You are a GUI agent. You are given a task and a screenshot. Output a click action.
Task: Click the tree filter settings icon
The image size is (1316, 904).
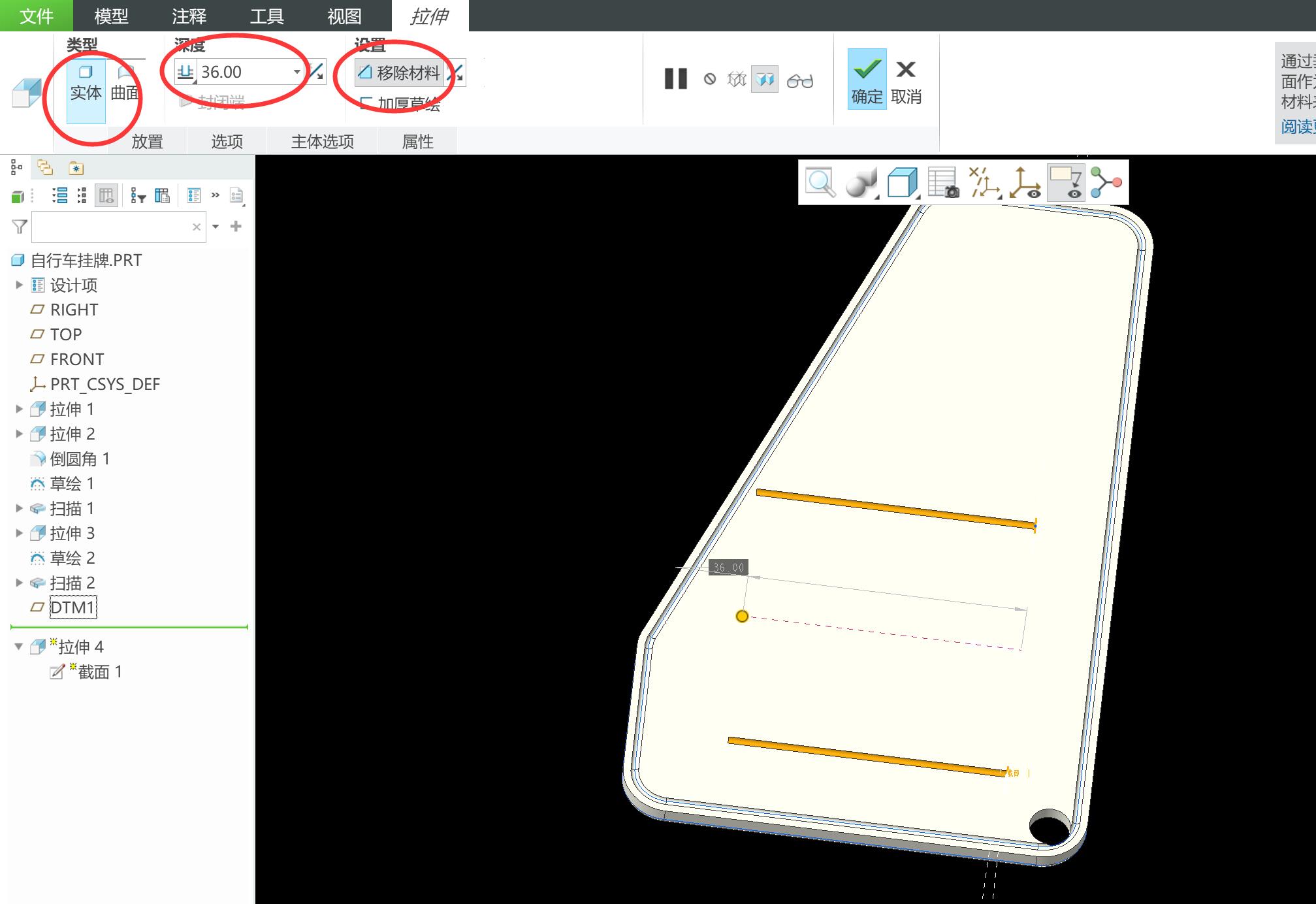click(138, 195)
